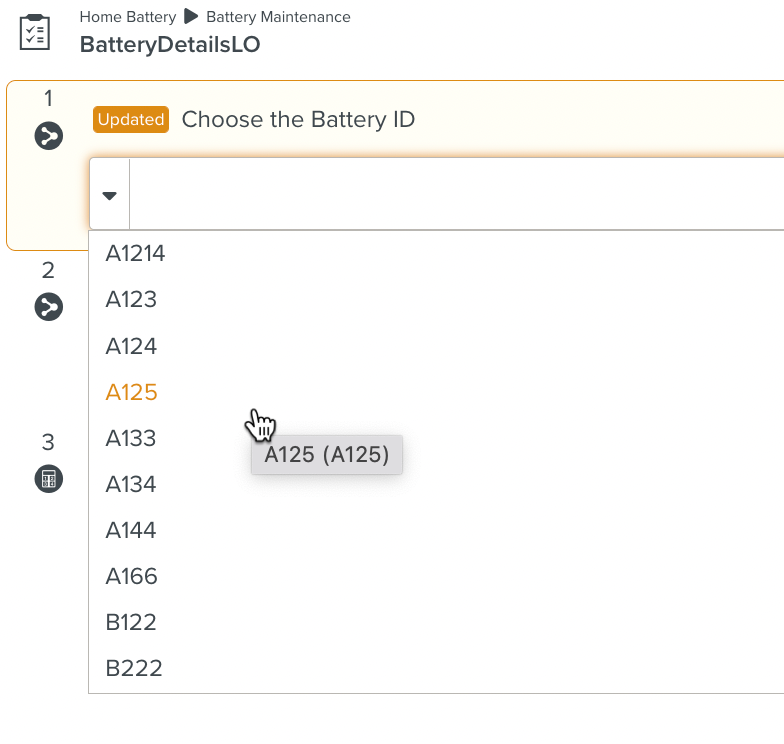
Task: Click the checklist clipboard icon
Action: 34,32
